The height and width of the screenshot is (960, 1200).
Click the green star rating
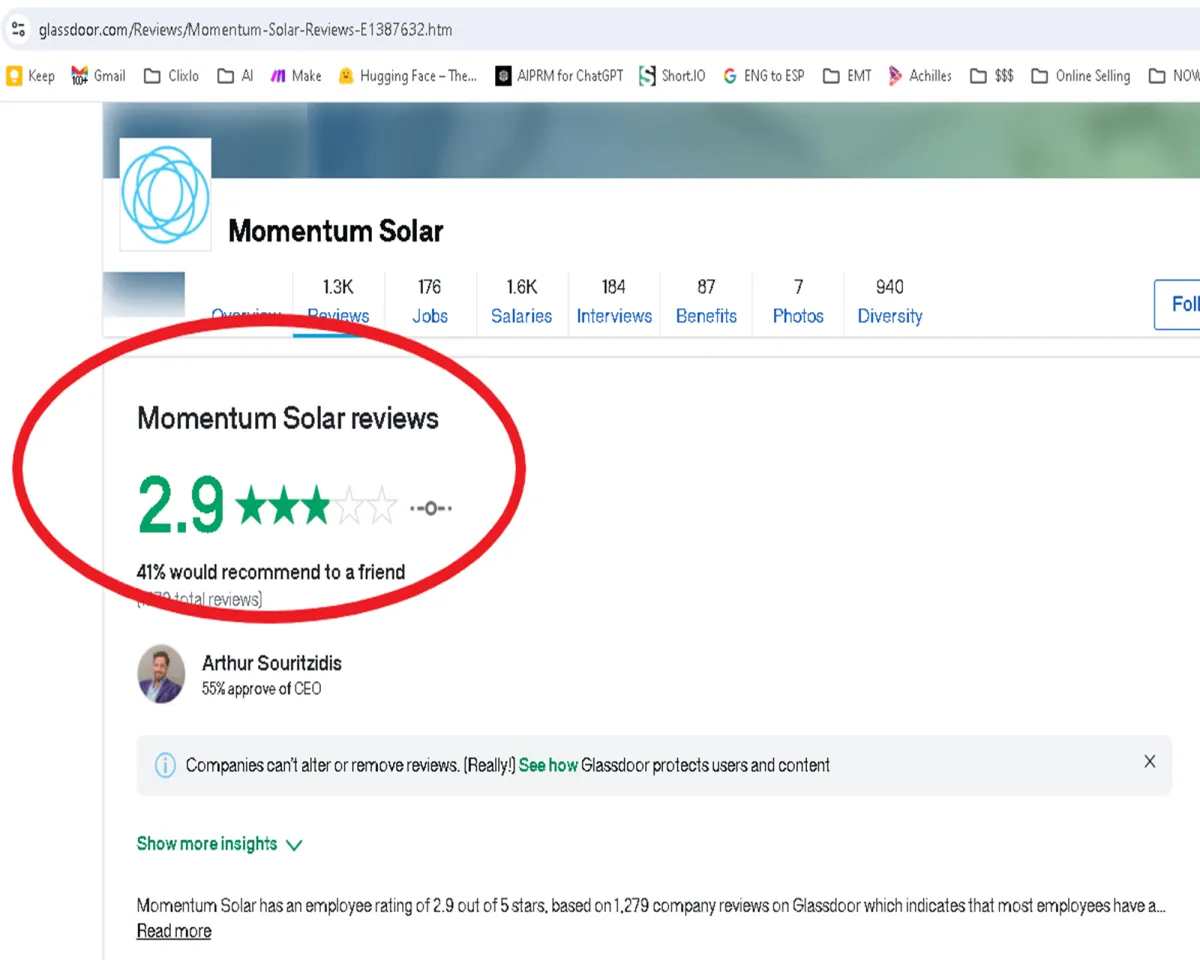[317, 507]
